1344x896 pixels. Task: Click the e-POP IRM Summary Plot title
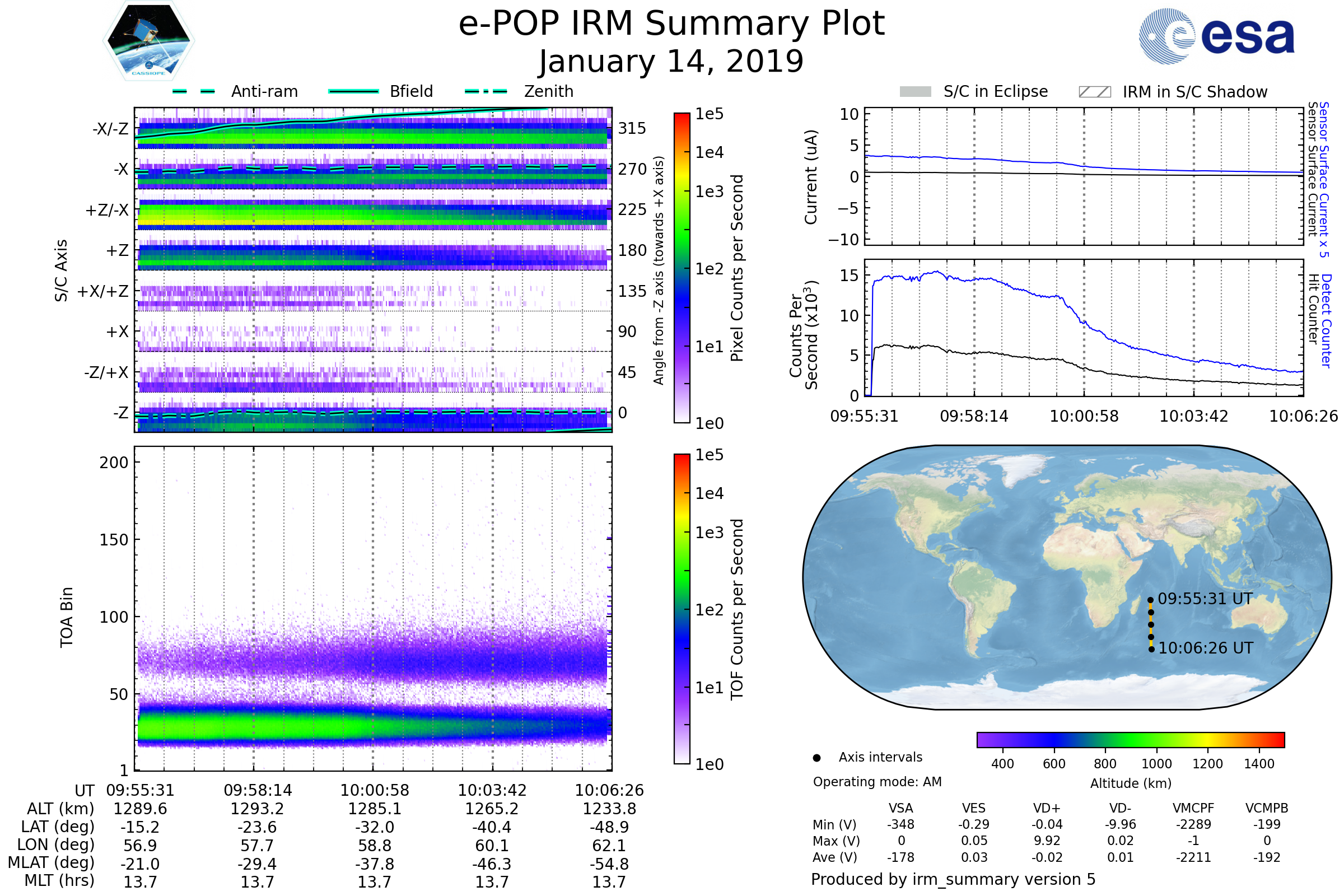[x=671, y=24]
